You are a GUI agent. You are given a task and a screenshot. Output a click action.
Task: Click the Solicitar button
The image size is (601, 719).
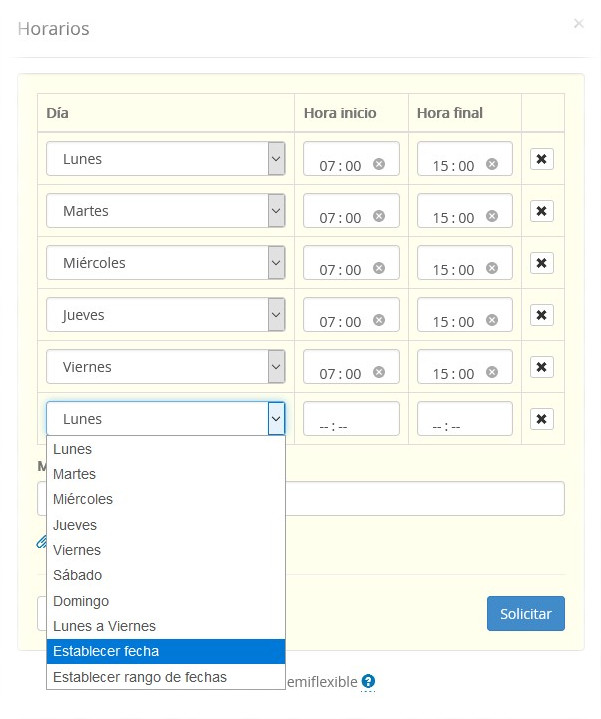pyautogui.click(x=525, y=613)
